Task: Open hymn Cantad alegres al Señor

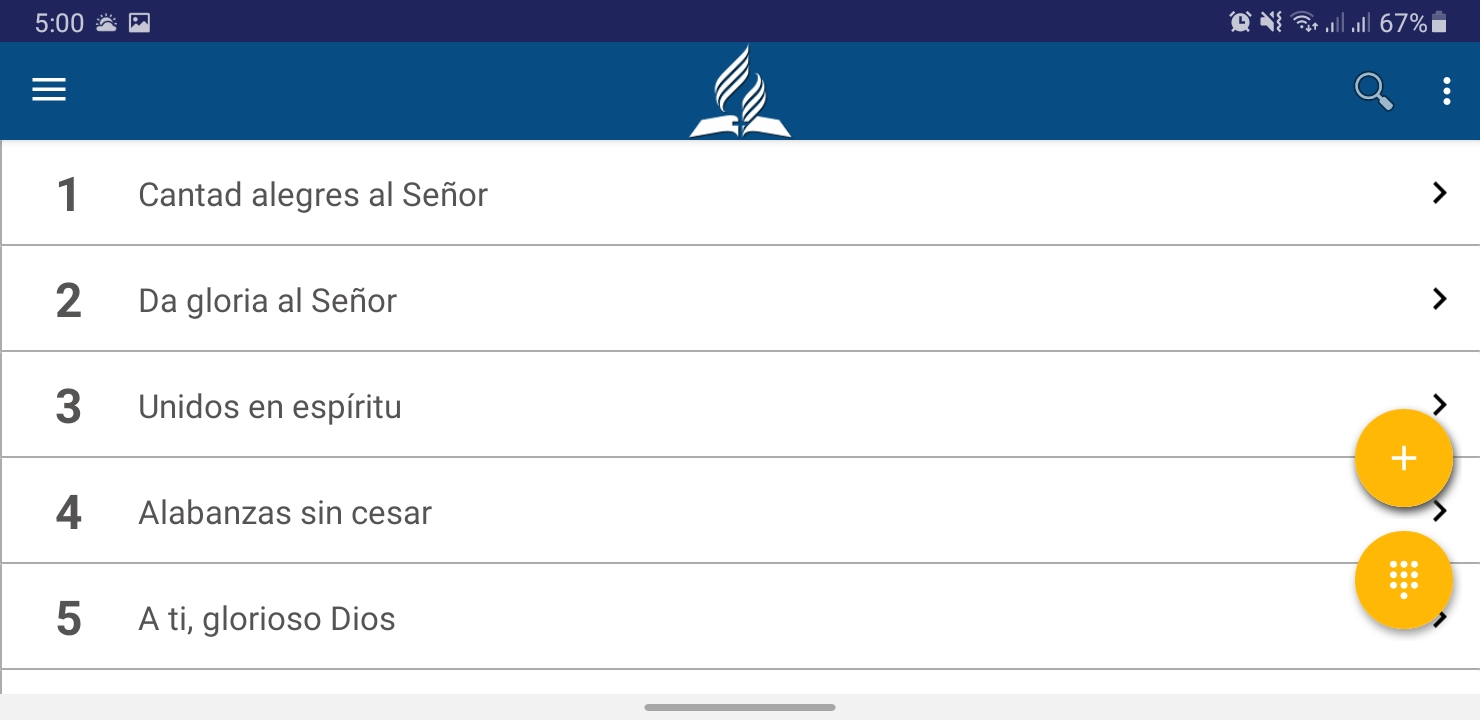Action: pos(312,194)
